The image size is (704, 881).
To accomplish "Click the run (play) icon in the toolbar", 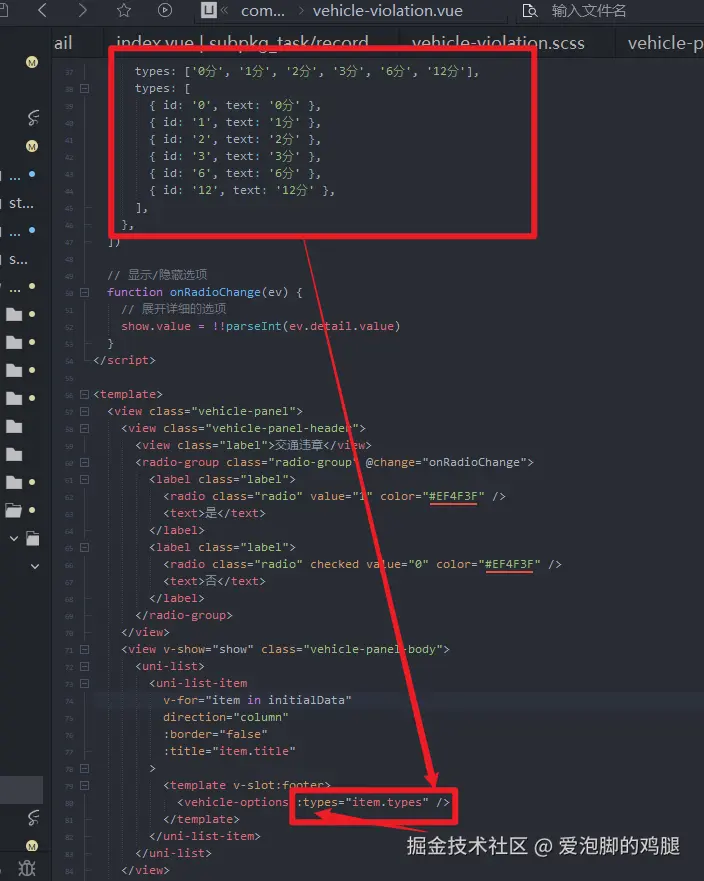I will (x=165, y=10).
